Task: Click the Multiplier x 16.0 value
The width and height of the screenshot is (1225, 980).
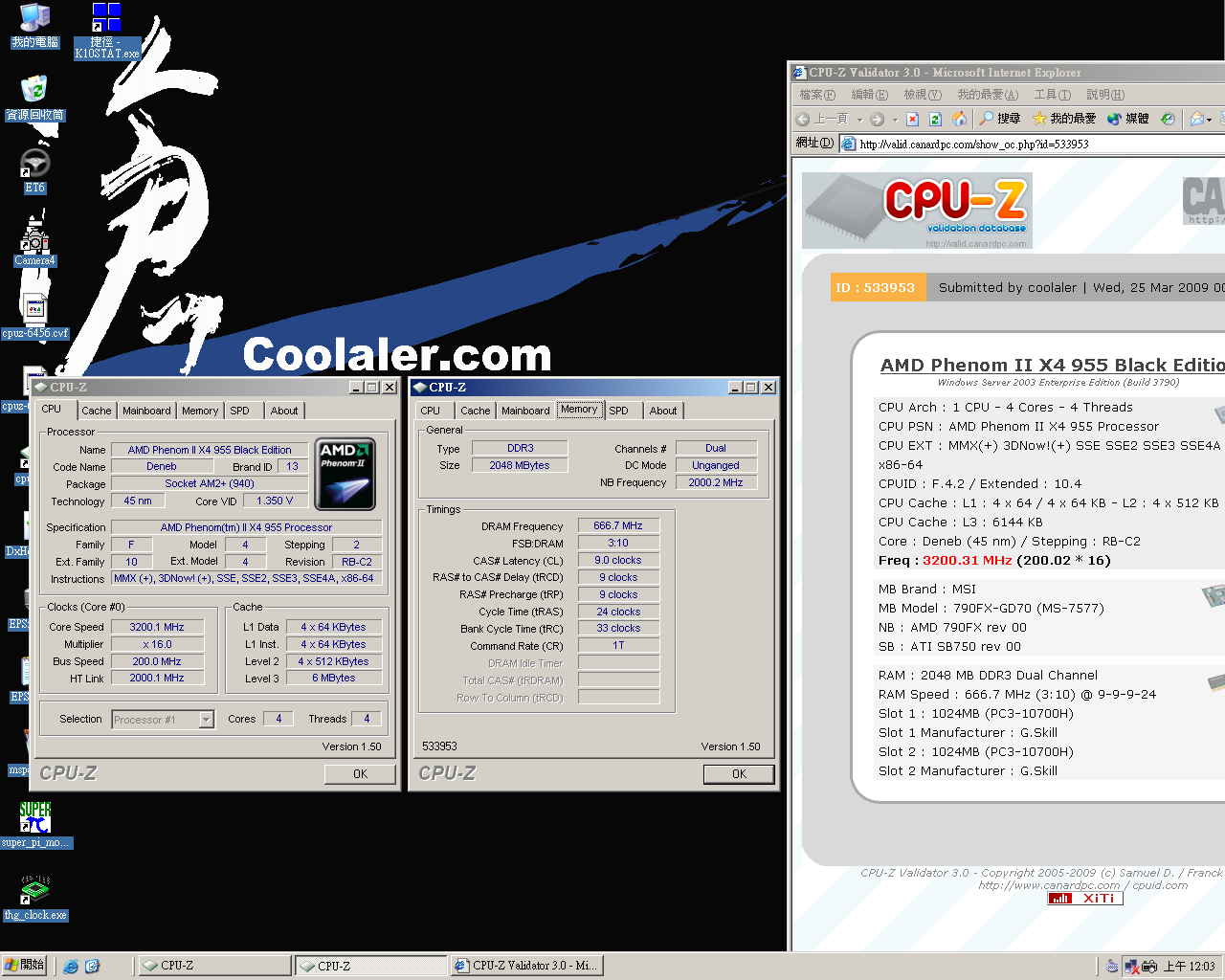Action: [x=157, y=644]
